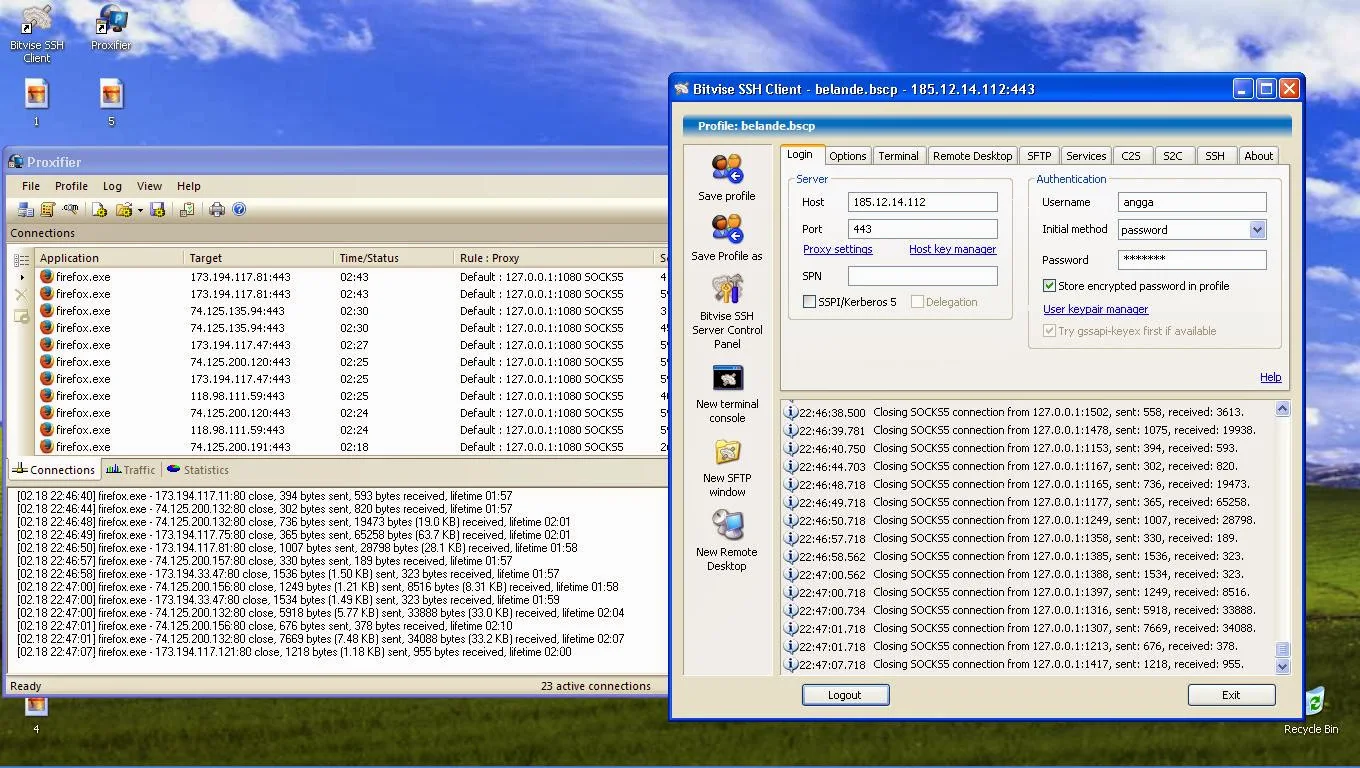Click the X icon left of connections list

[x=21, y=295]
